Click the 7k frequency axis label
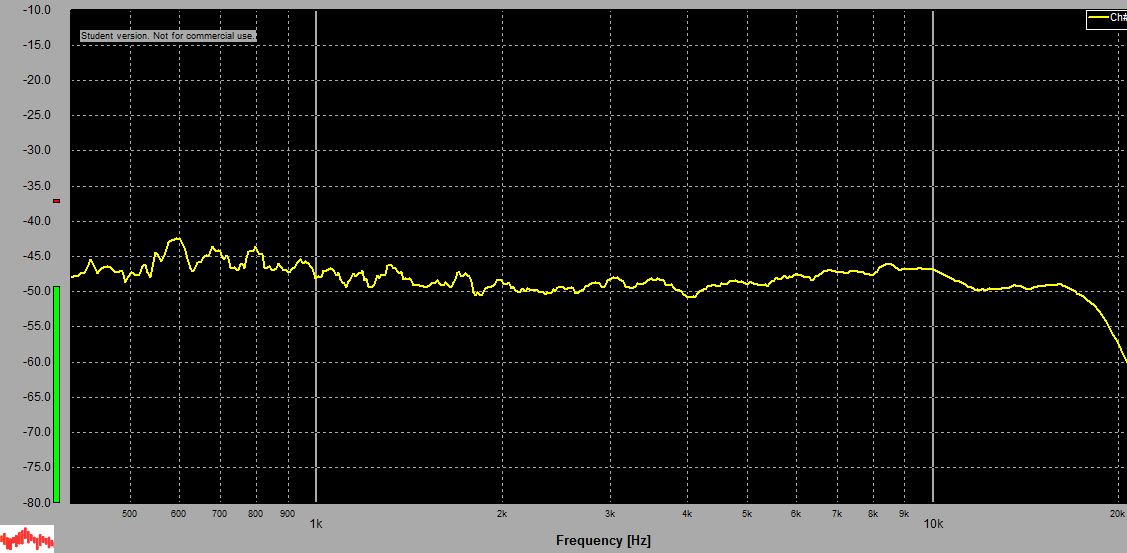1127x553 pixels. (837, 513)
